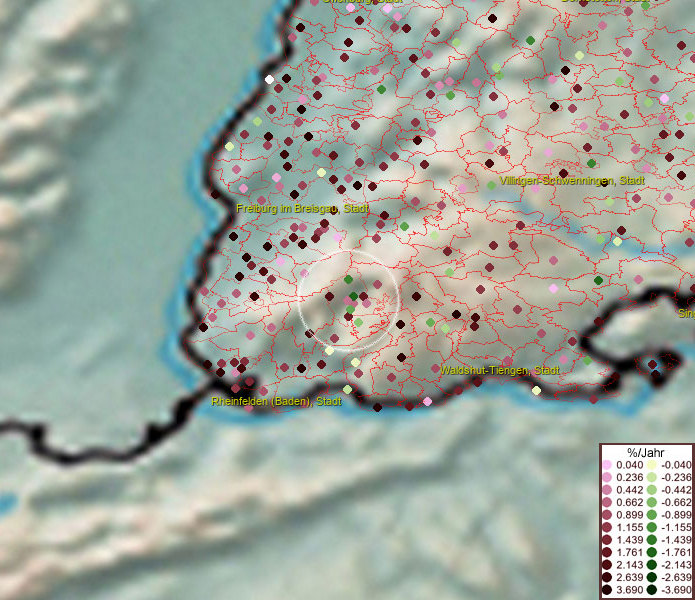
Task: Click the Rheinfelden (Baden), Stadt label
Action: click(276, 401)
